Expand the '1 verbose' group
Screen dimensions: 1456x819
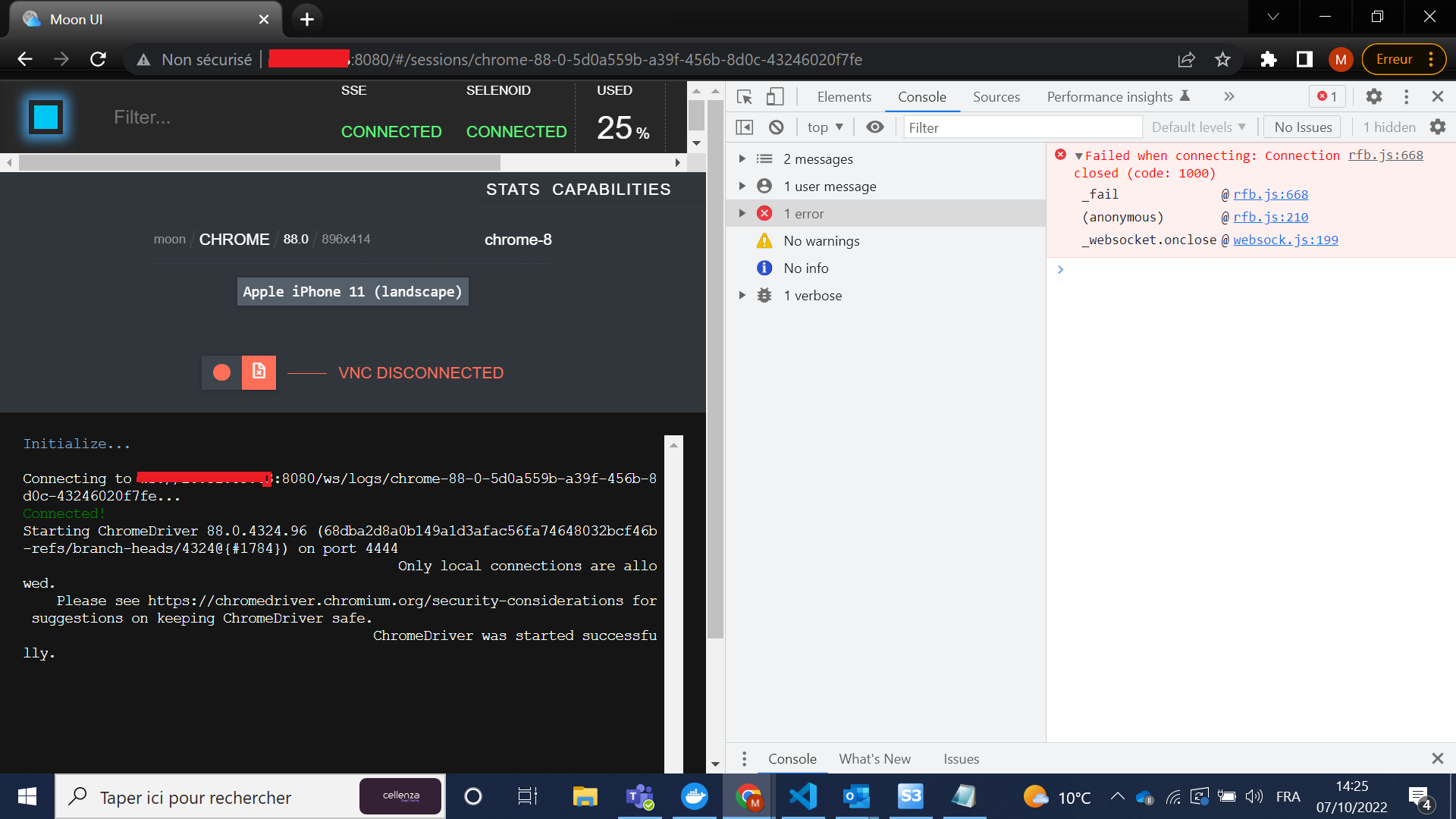(742, 294)
